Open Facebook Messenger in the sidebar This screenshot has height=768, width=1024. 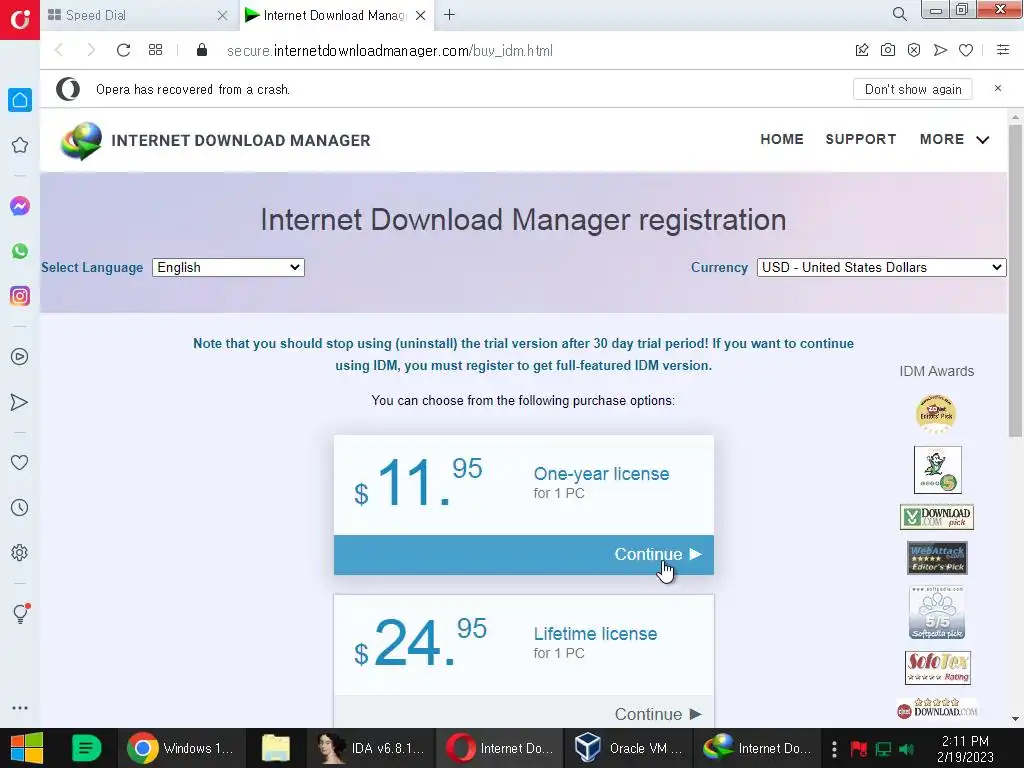[x=20, y=206]
